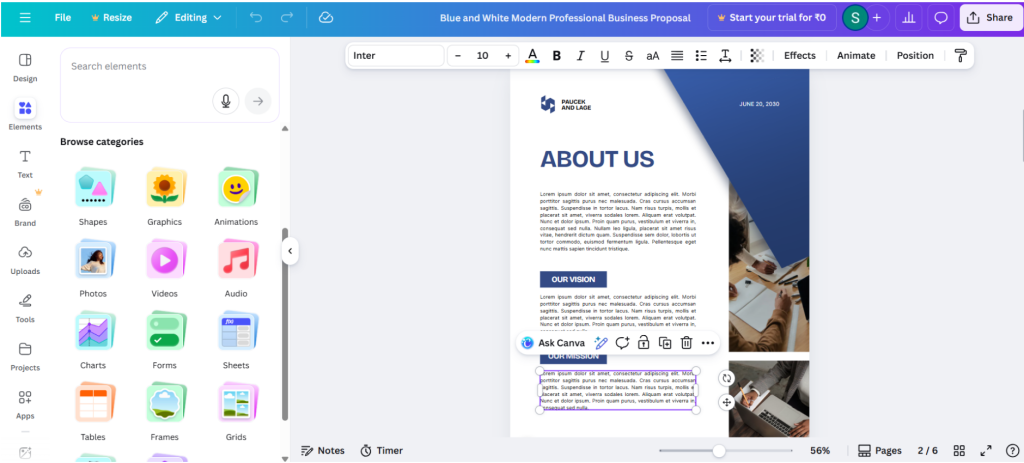
Task: Collapse the Elements side panel
Action: tap(290, 251)
